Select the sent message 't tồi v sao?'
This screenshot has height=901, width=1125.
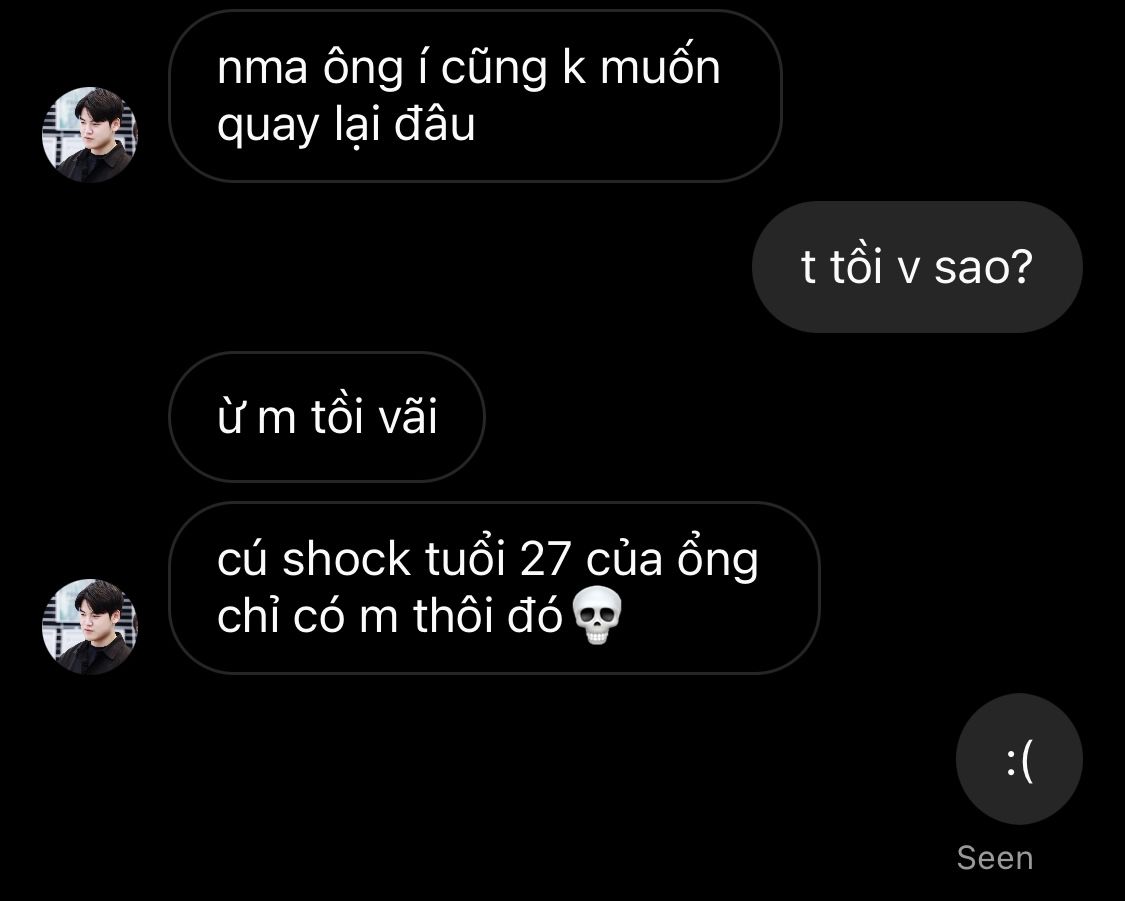point(917,267)
